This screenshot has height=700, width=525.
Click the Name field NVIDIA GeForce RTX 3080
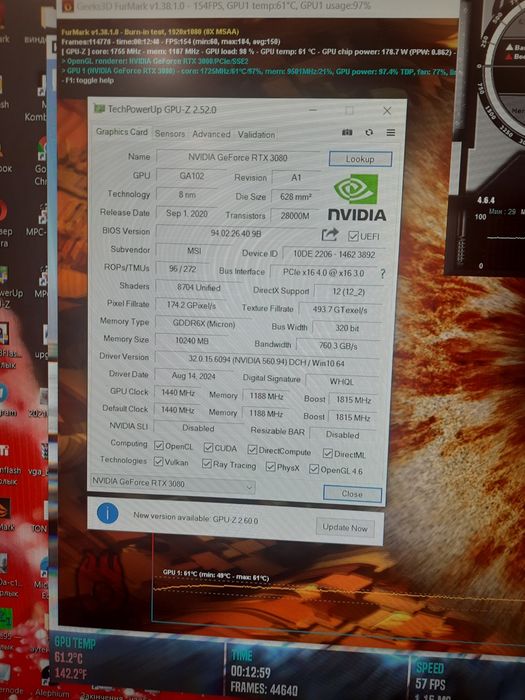pos(238,158)
